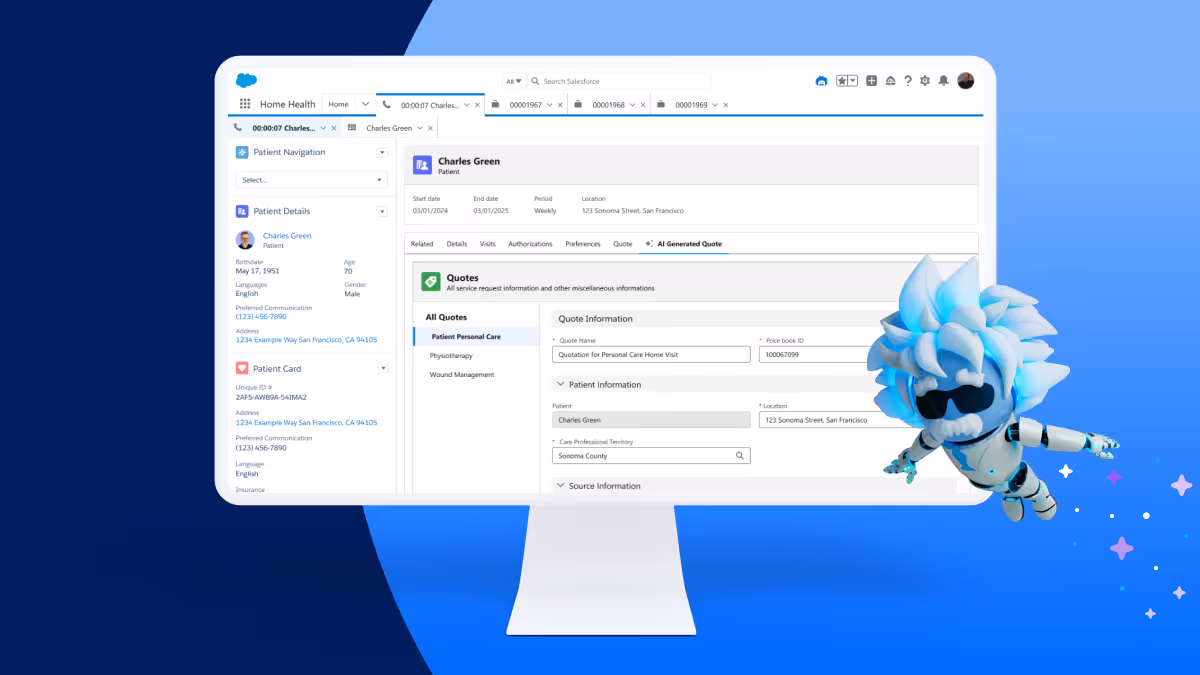Select the Physiotherapy quote
Viewport: 1200px width, 675px height.
[x=451, y=356]
